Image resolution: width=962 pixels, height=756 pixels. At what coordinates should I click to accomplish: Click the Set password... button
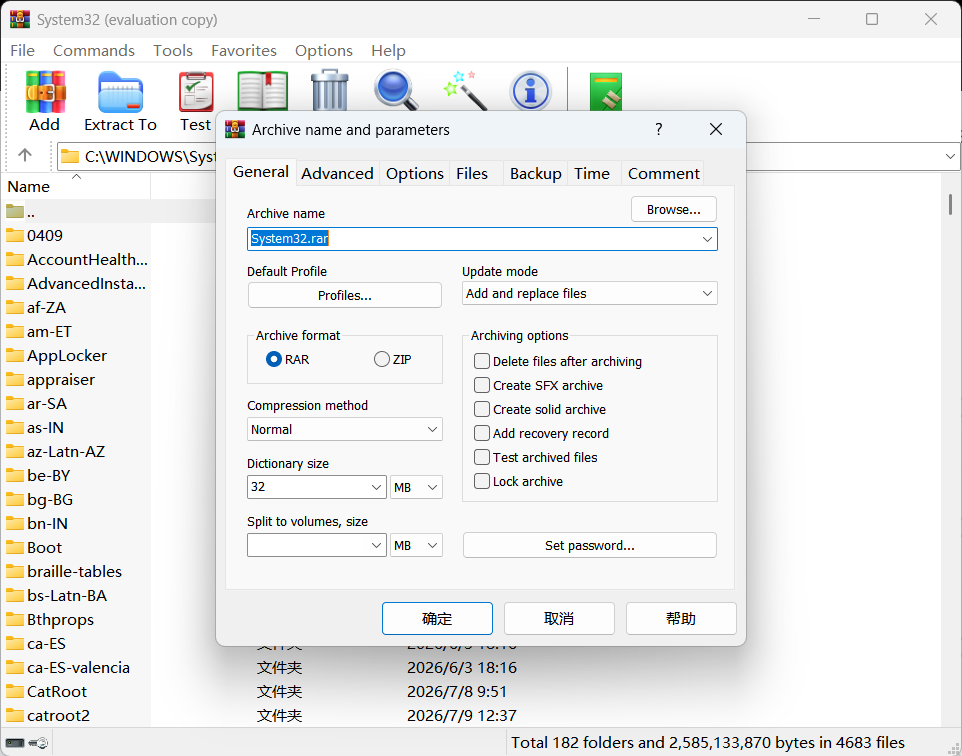590,545
